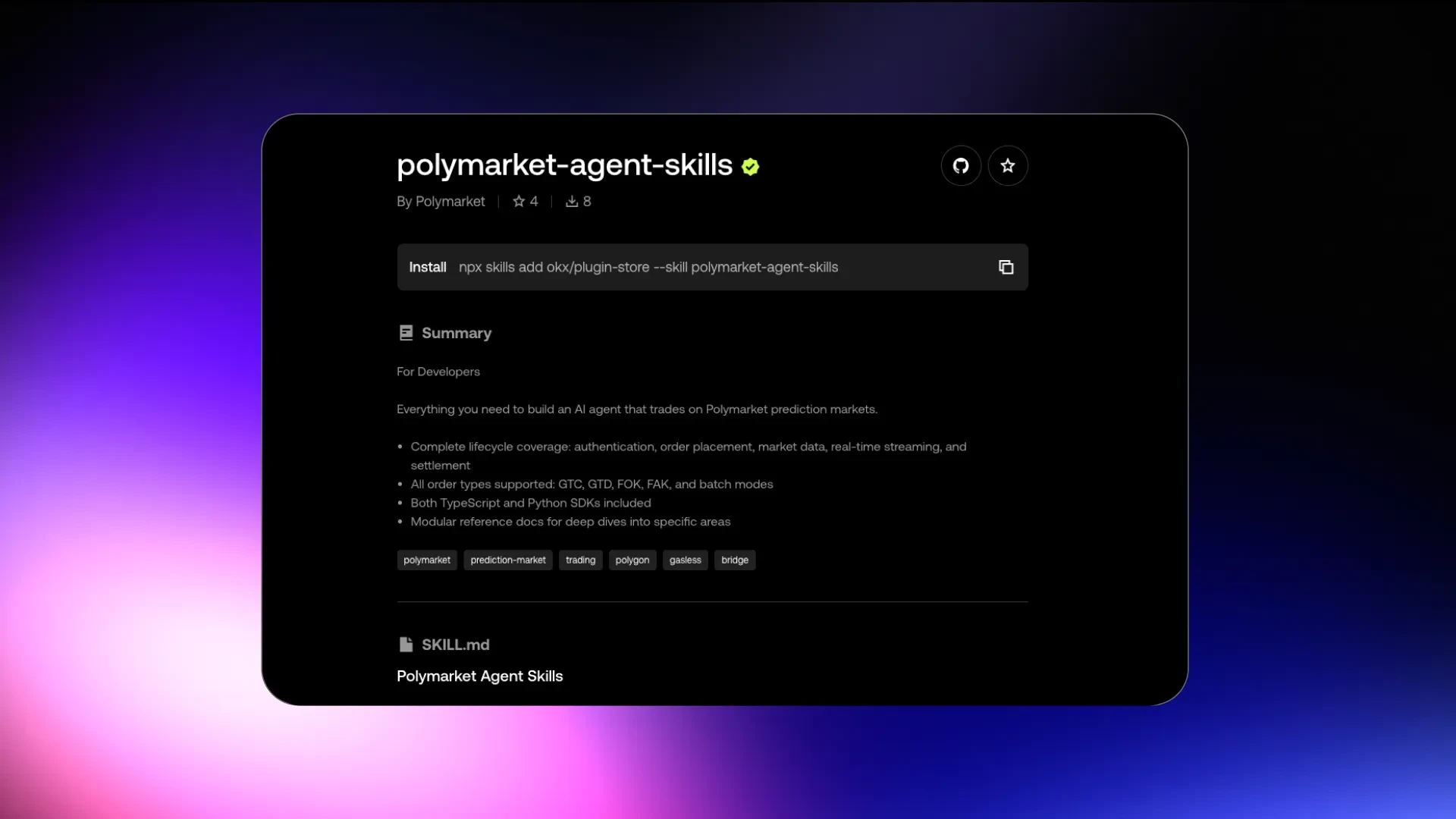Select the polygon tag
Viewport: 1456px width, 819px height.
click(632, 560)
